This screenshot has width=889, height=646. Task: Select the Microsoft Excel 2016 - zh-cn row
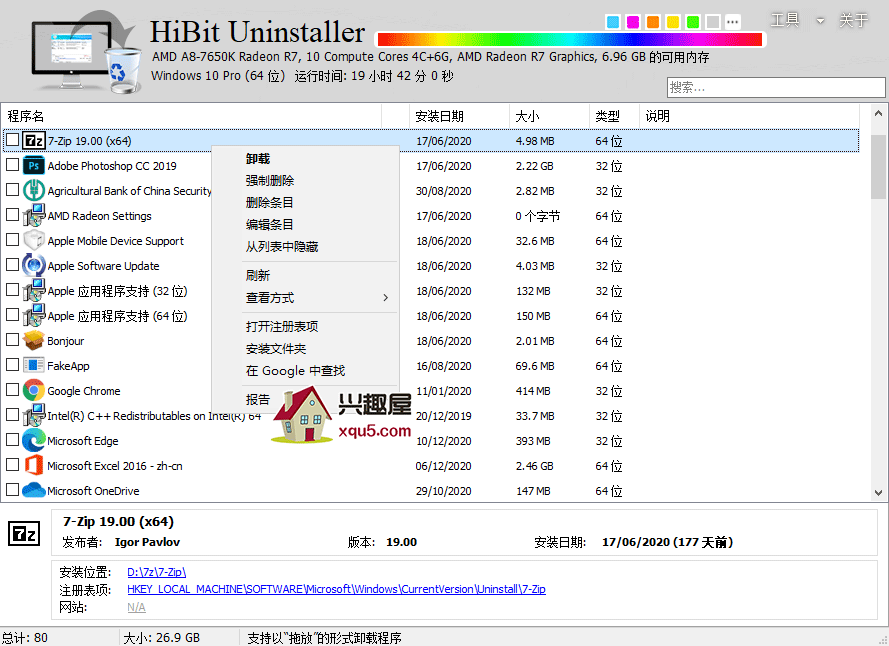click(431, 466)
